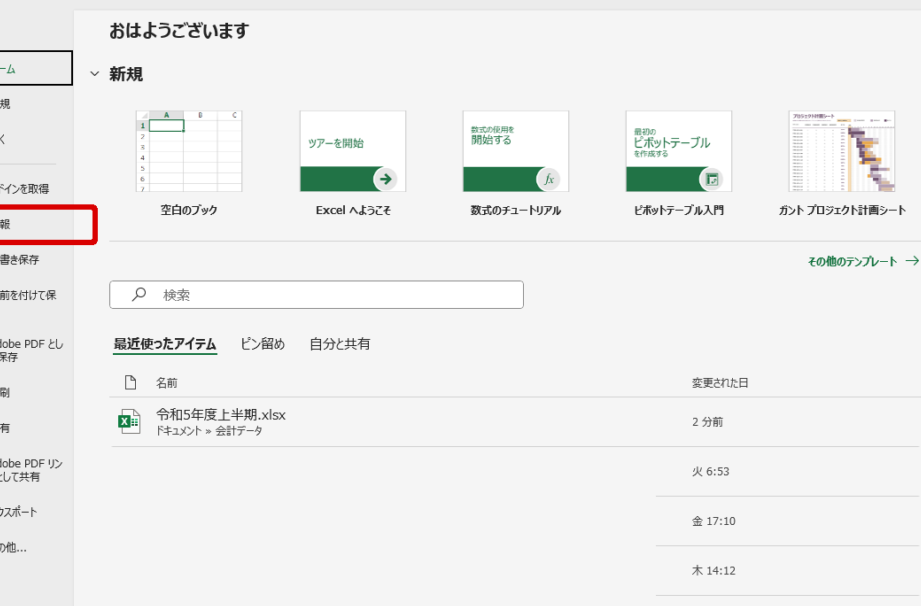
Task: Click the row modified 金 17:10
Action: pyautogui.click(x=713, y=521)
